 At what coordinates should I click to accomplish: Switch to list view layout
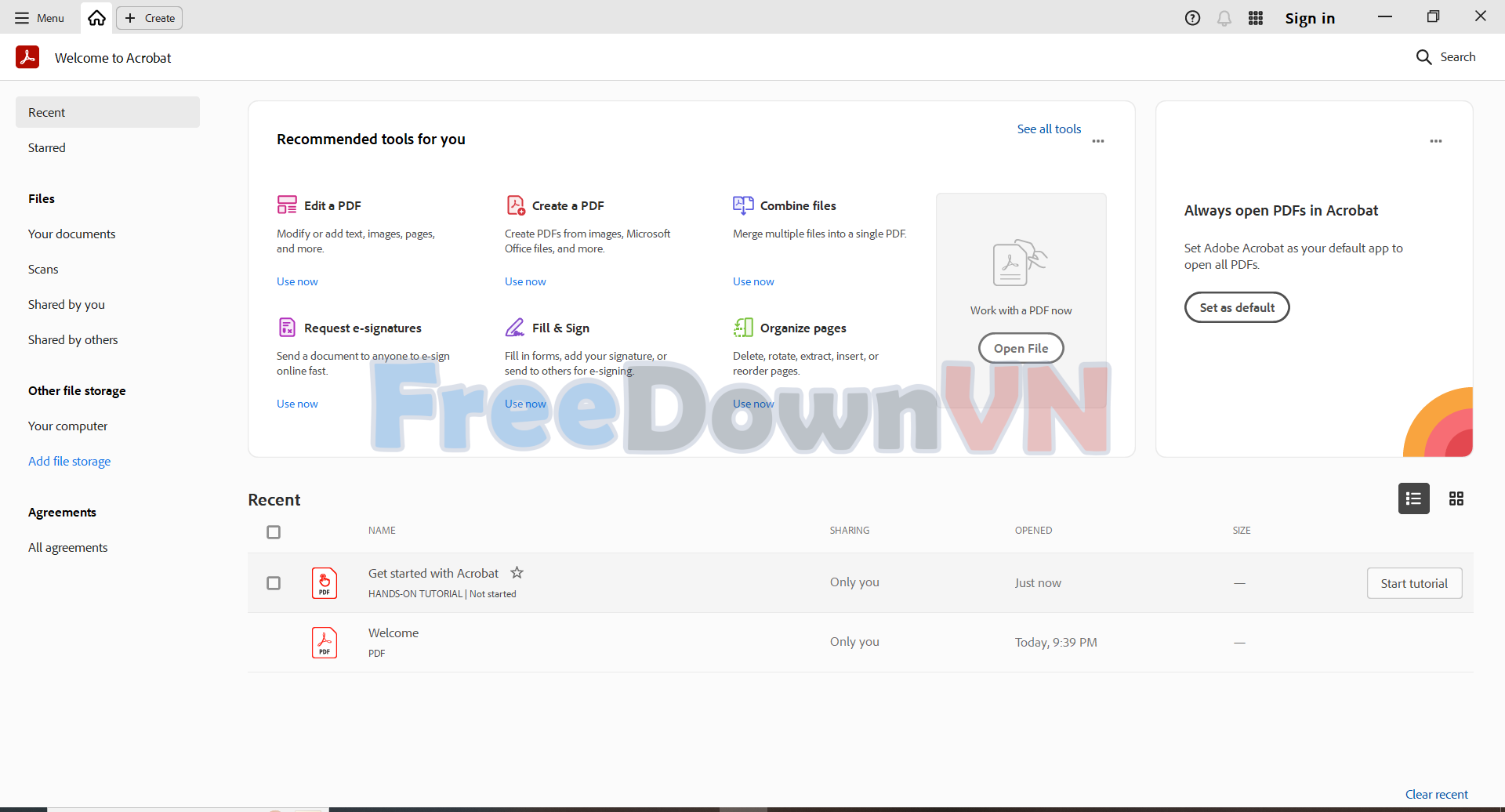pyautogui.click(x=1413, y=498)
